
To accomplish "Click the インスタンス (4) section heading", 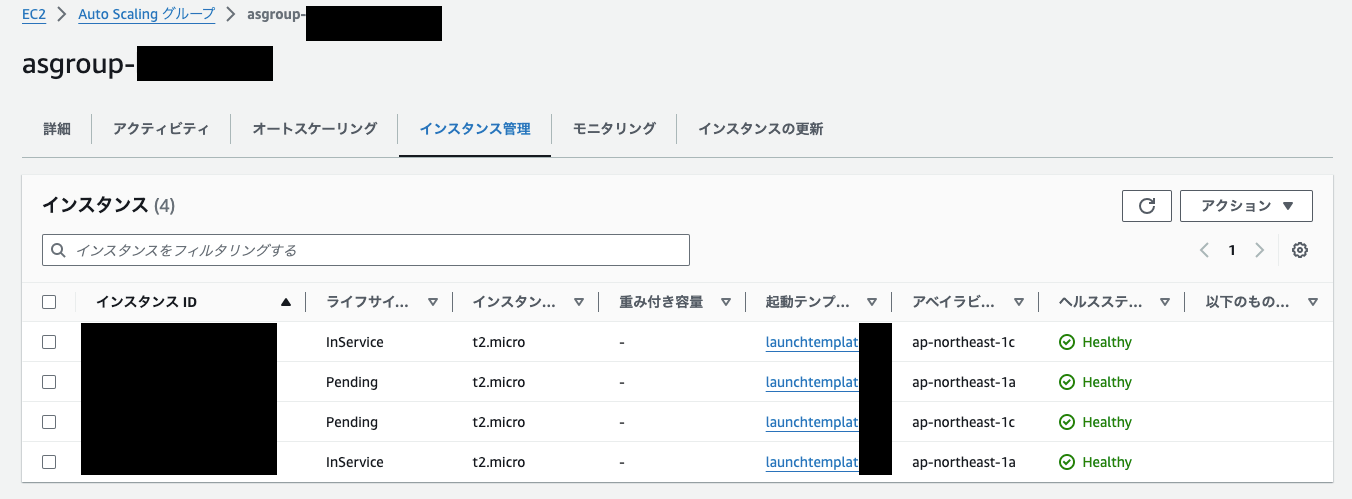I will tap(109, 205).
